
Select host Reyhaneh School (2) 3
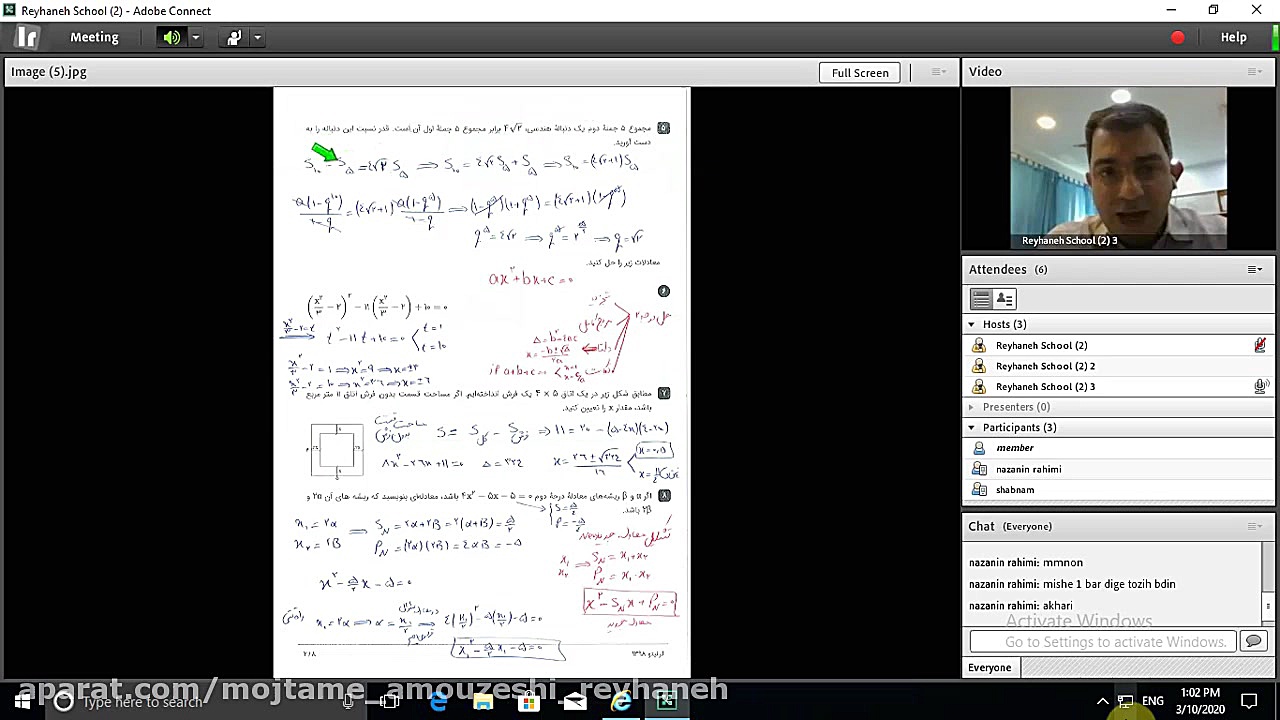[x=1118, y=386]
